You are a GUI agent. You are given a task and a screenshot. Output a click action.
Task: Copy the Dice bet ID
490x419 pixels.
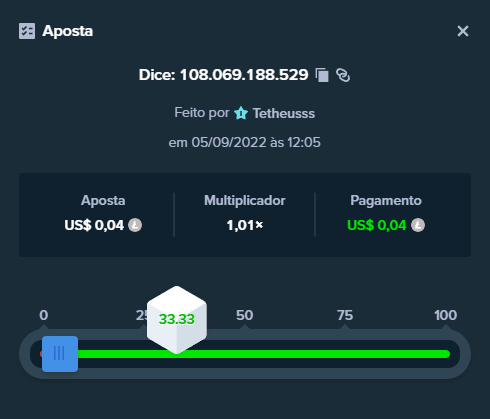322,75
